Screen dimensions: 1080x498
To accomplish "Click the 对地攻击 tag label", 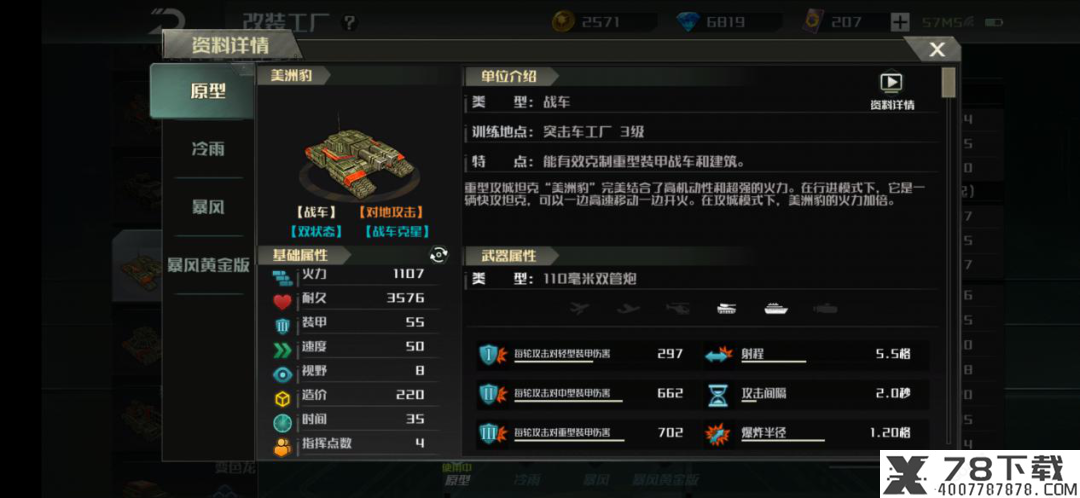I will pos(390,213).
